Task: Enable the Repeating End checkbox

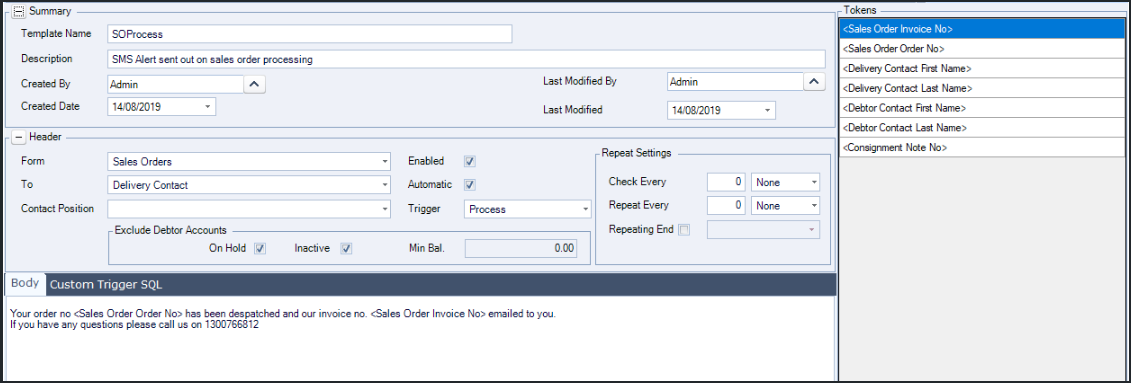Action: click(x=685, y=229)
